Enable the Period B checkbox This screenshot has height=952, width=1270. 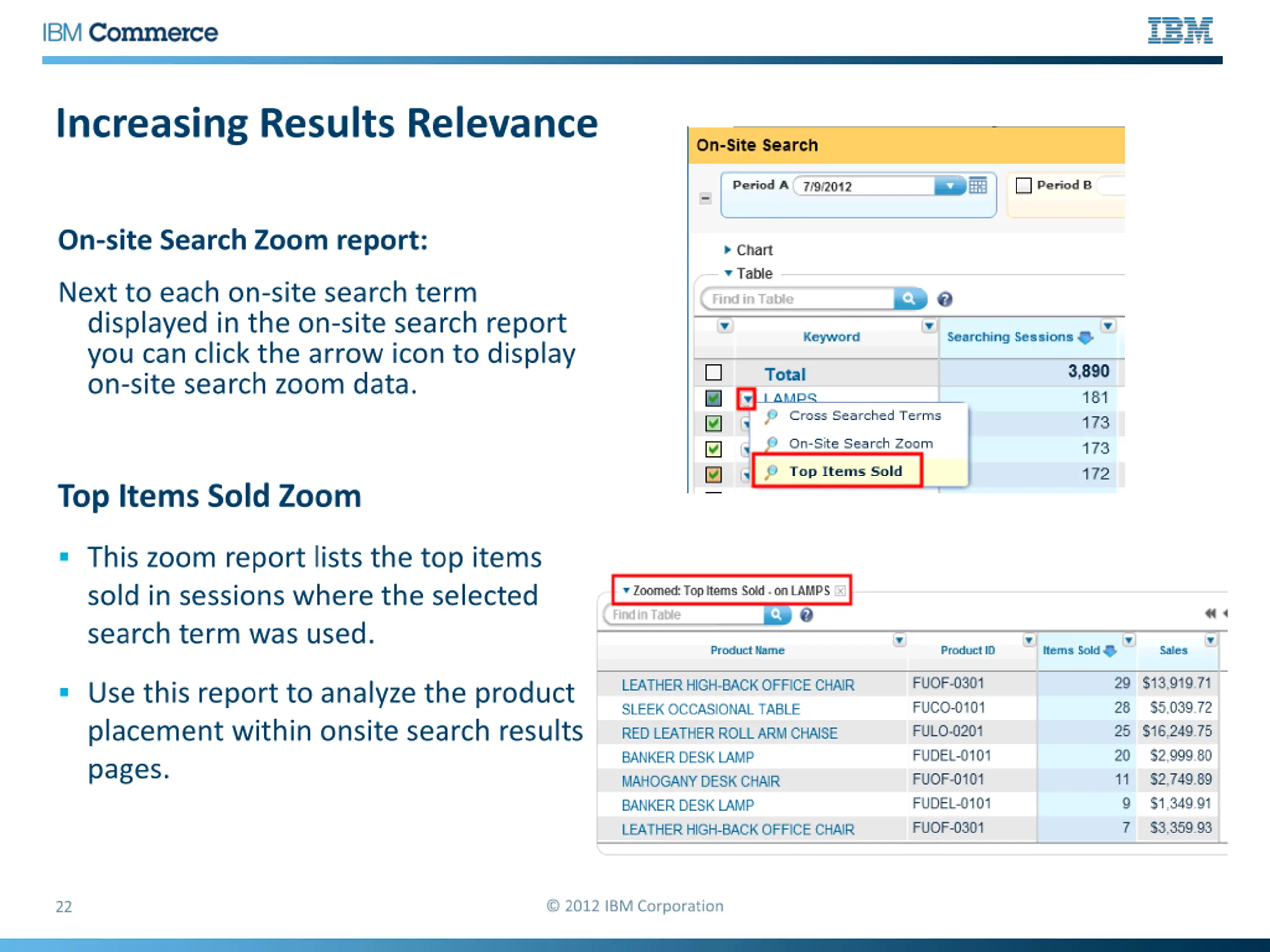(1023, 185)
